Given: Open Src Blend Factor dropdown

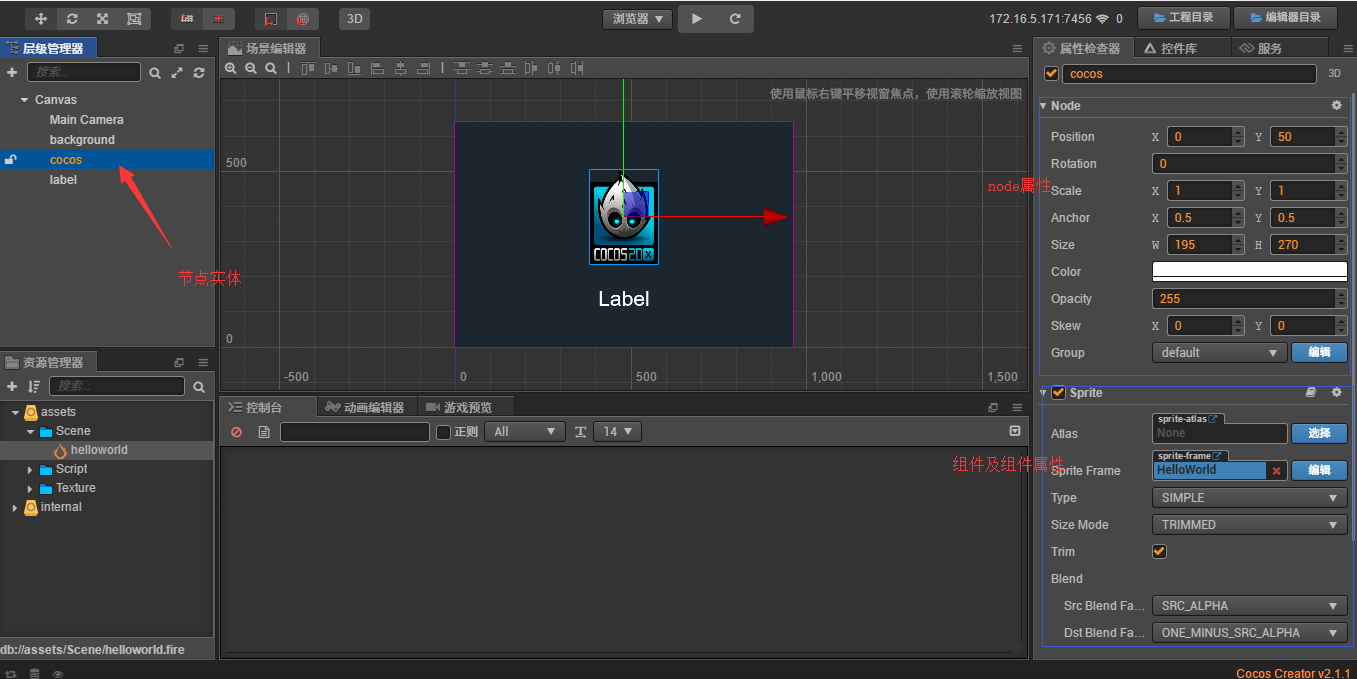Looking at the screenshot, I should [x=1250, y=605].
